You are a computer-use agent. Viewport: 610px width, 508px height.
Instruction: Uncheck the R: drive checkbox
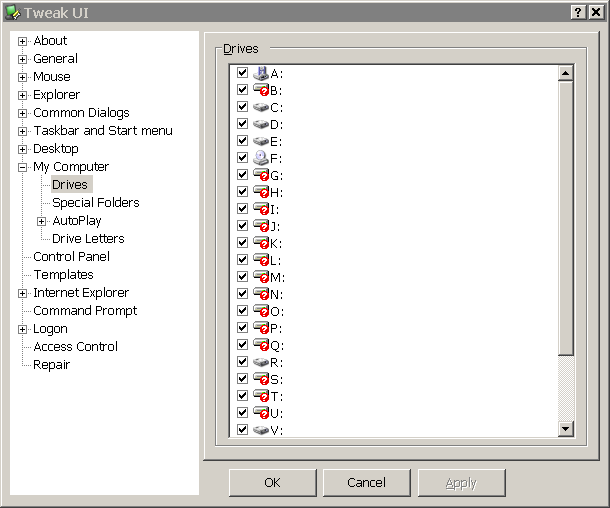point(242,362)
